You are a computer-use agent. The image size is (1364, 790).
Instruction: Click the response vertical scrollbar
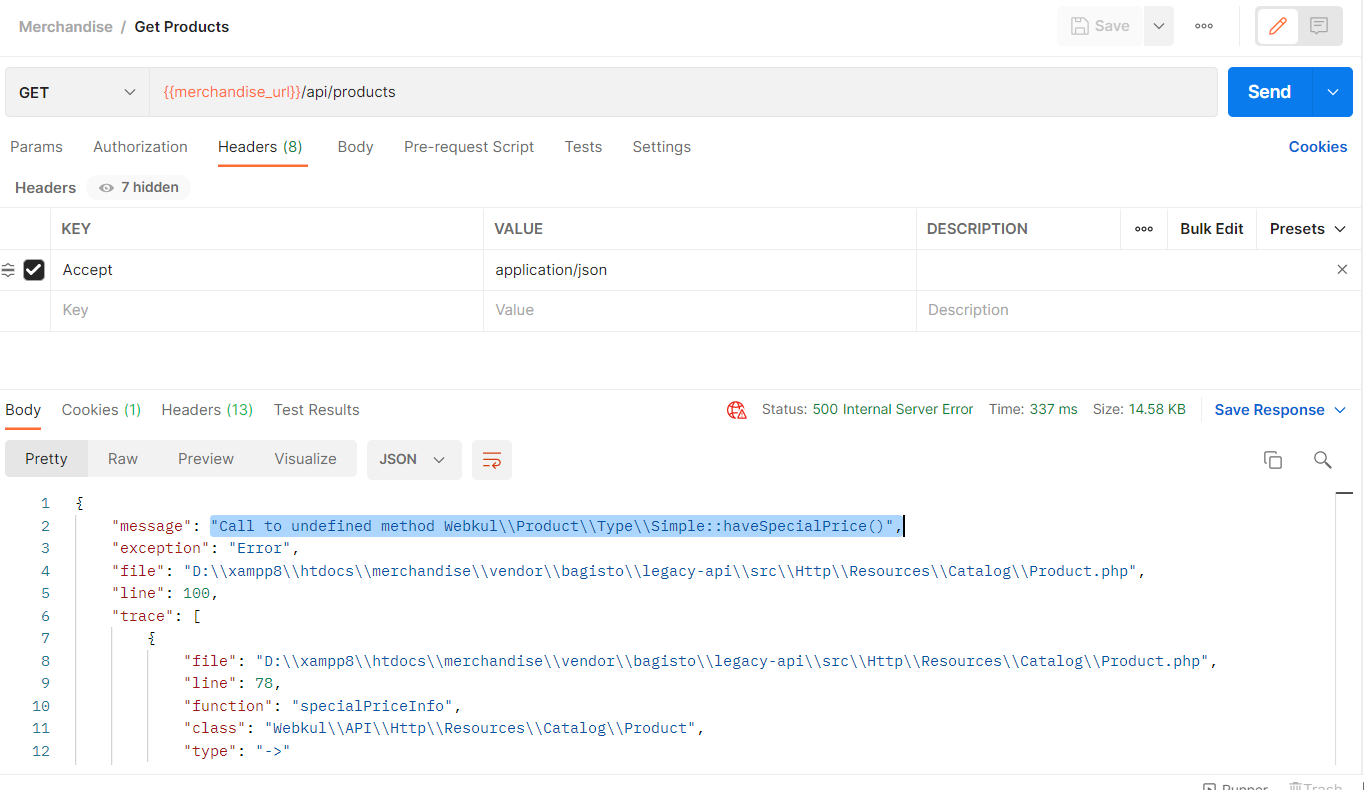[1345, 630]
